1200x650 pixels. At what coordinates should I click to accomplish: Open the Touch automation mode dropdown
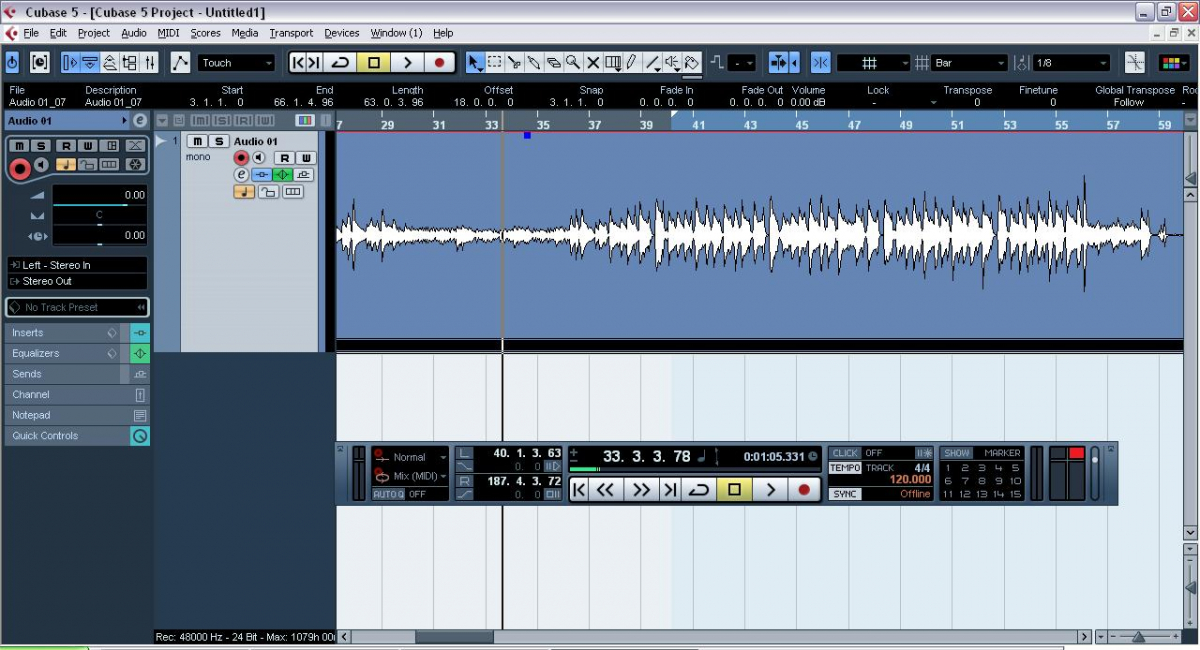point(236,63)
